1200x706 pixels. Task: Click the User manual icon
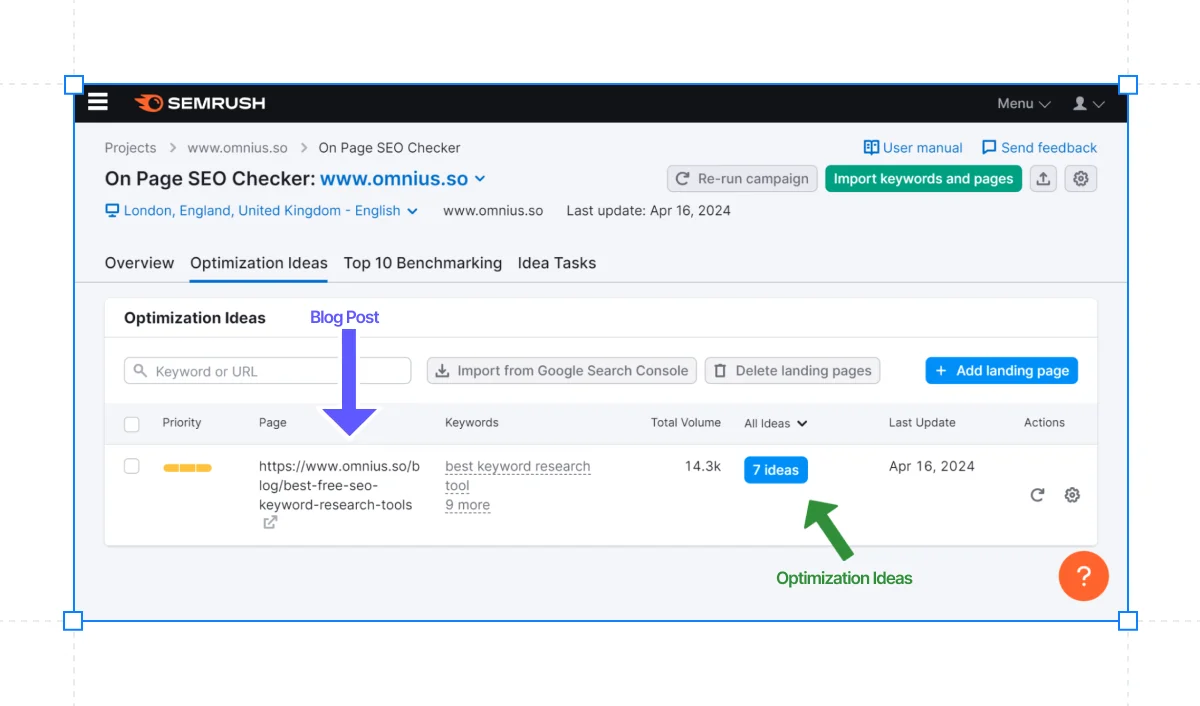pyautogui.click(x=874, y=147)
